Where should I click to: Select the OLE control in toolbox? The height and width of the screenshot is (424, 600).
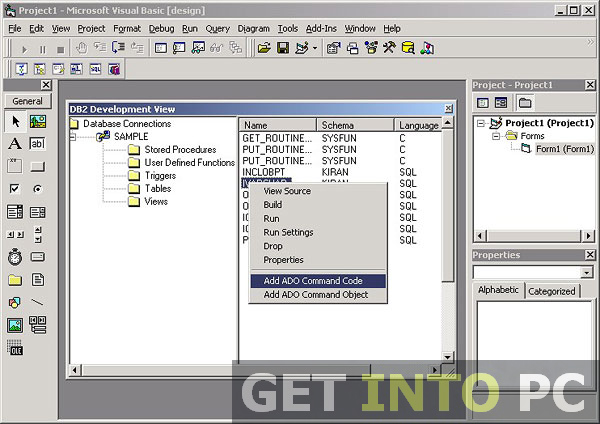pos(15,347)
